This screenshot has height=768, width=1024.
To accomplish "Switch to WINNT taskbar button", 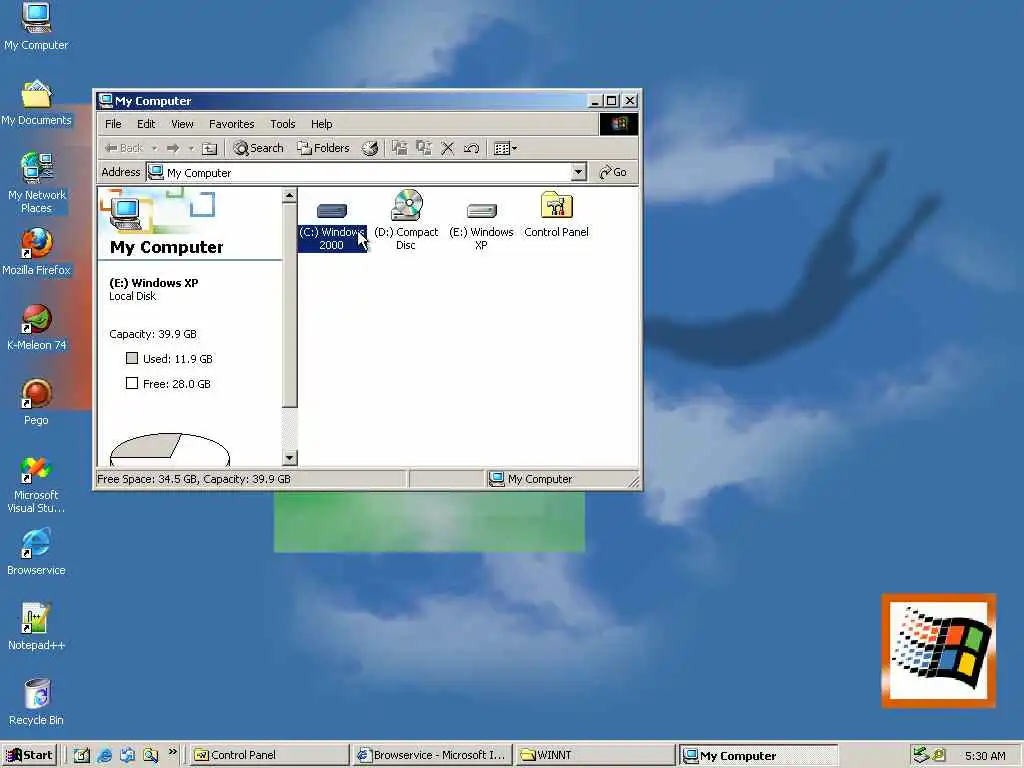I will click(x=594, y=755).
